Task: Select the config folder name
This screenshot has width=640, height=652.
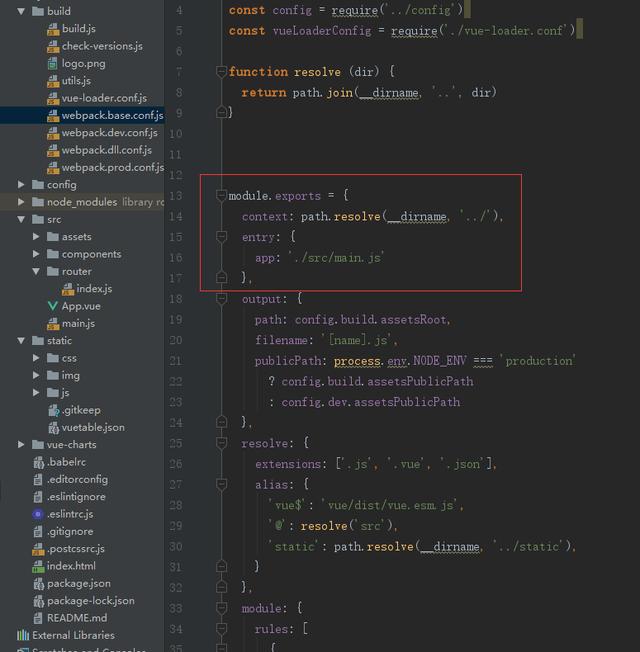Action: coord(62,185)
